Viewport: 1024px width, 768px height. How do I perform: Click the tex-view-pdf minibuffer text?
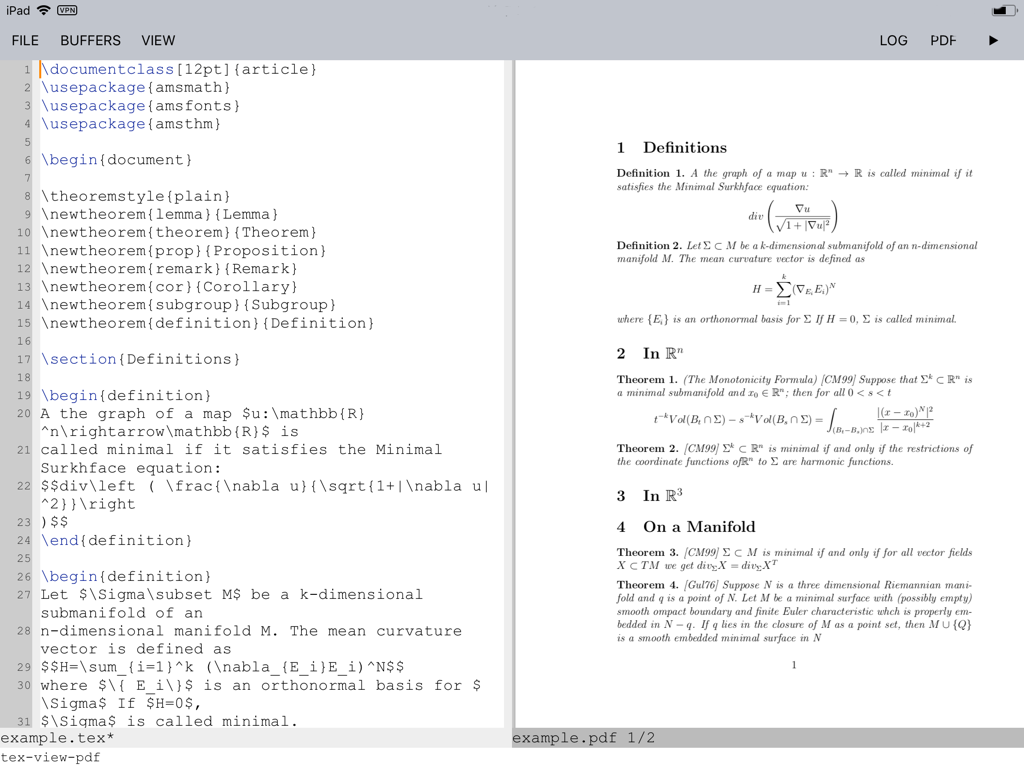[x=50, y=758]
